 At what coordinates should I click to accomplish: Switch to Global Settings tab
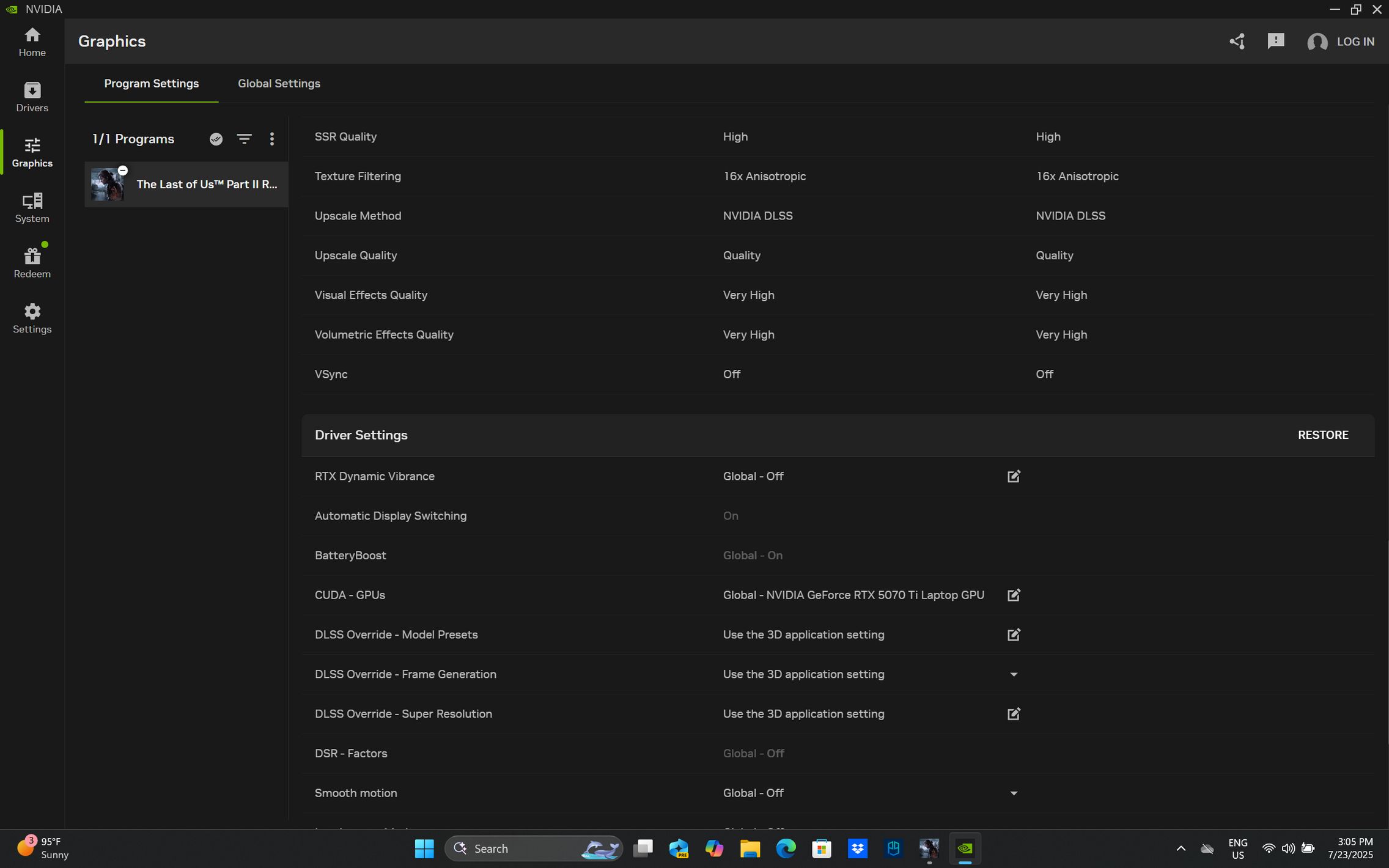(279, 84)
